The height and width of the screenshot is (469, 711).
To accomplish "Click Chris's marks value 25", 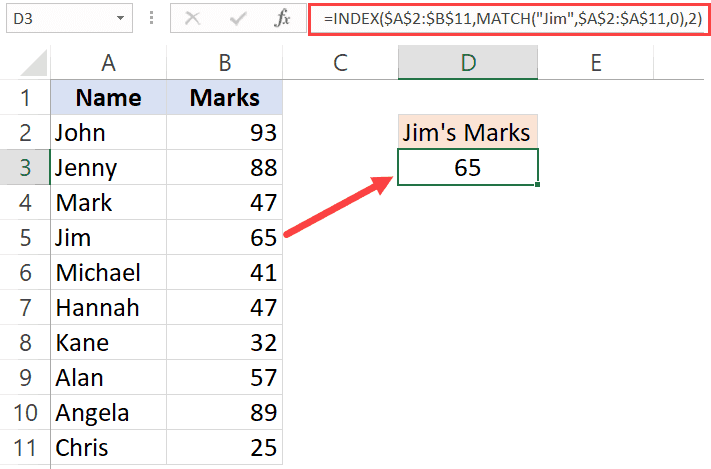I will pyautogui.click(x=224, y=447).
